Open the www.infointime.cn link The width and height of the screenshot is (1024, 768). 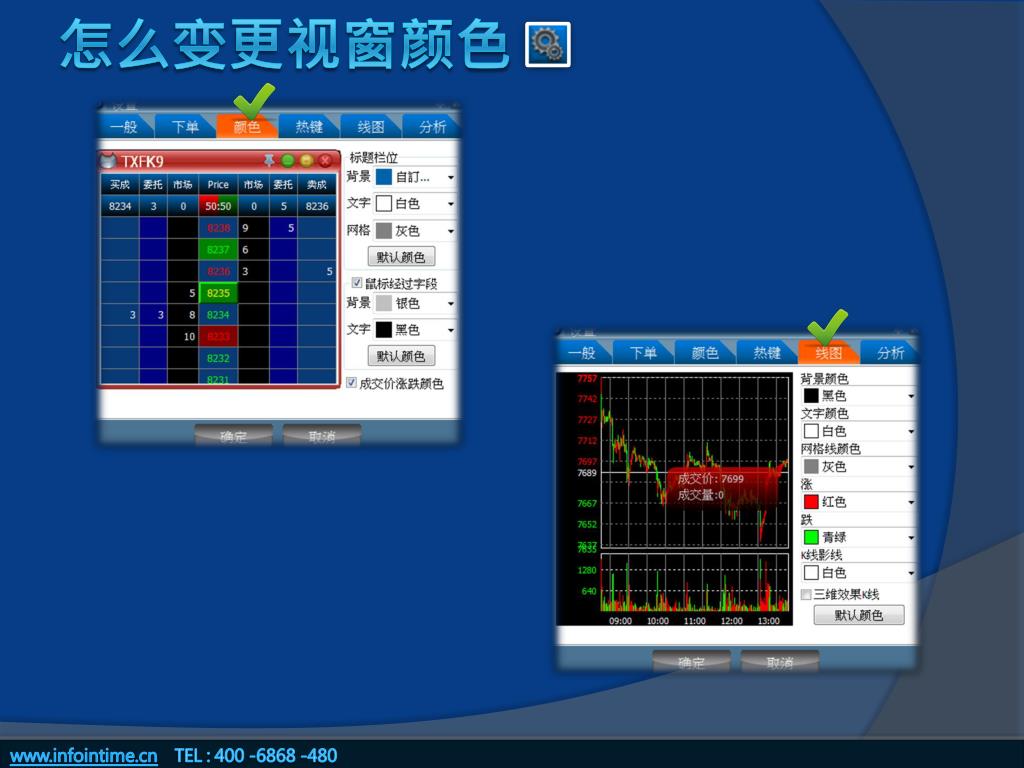[x=84, y=756]
